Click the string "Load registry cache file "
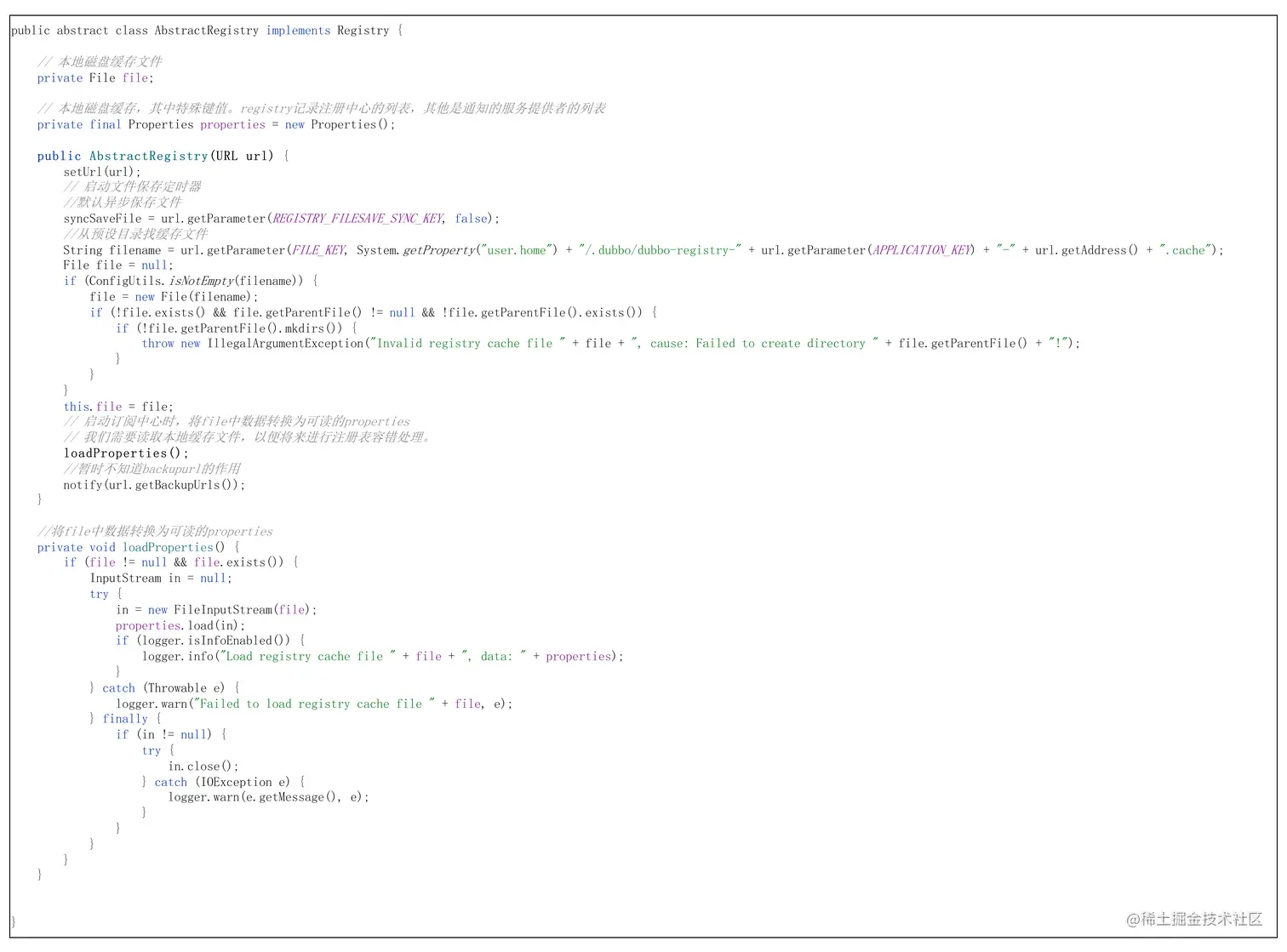1287x952 pixels. [x=307, y=657]
